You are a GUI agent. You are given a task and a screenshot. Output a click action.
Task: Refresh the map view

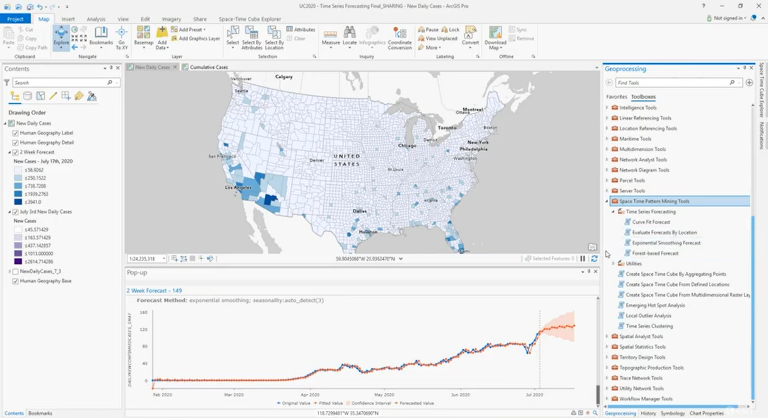click(594, 259)
